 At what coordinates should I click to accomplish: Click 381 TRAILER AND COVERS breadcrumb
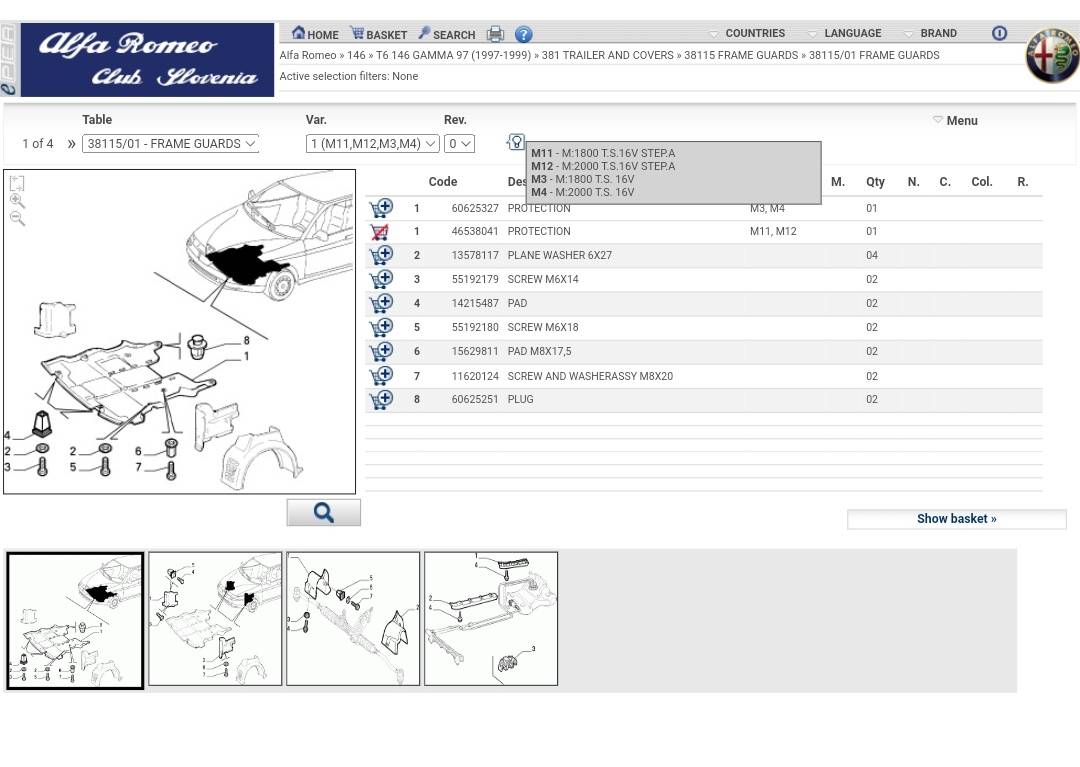[x=608, y=55]
